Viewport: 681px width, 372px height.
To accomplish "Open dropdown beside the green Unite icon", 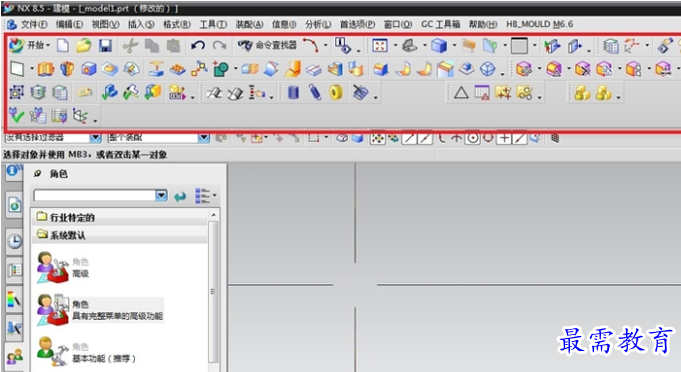I will point(235,69).
